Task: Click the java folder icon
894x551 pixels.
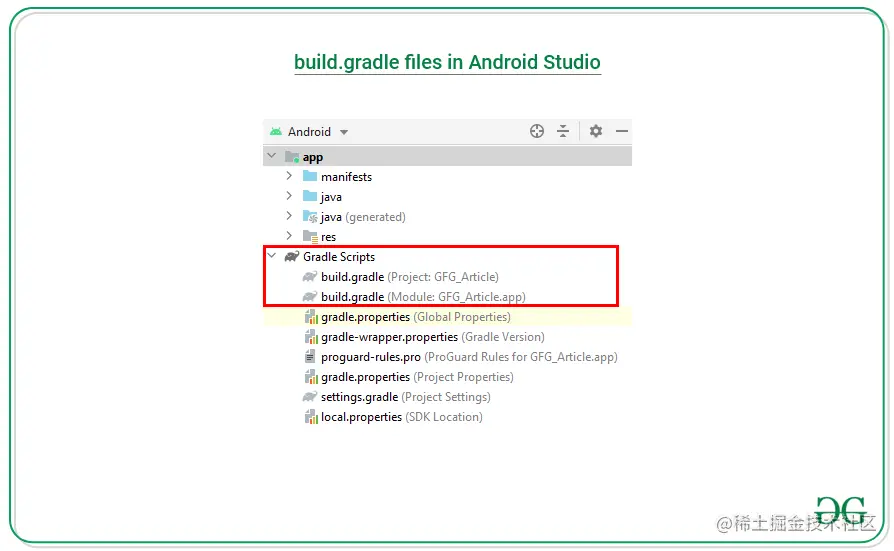Action: [x=310, y=196]
